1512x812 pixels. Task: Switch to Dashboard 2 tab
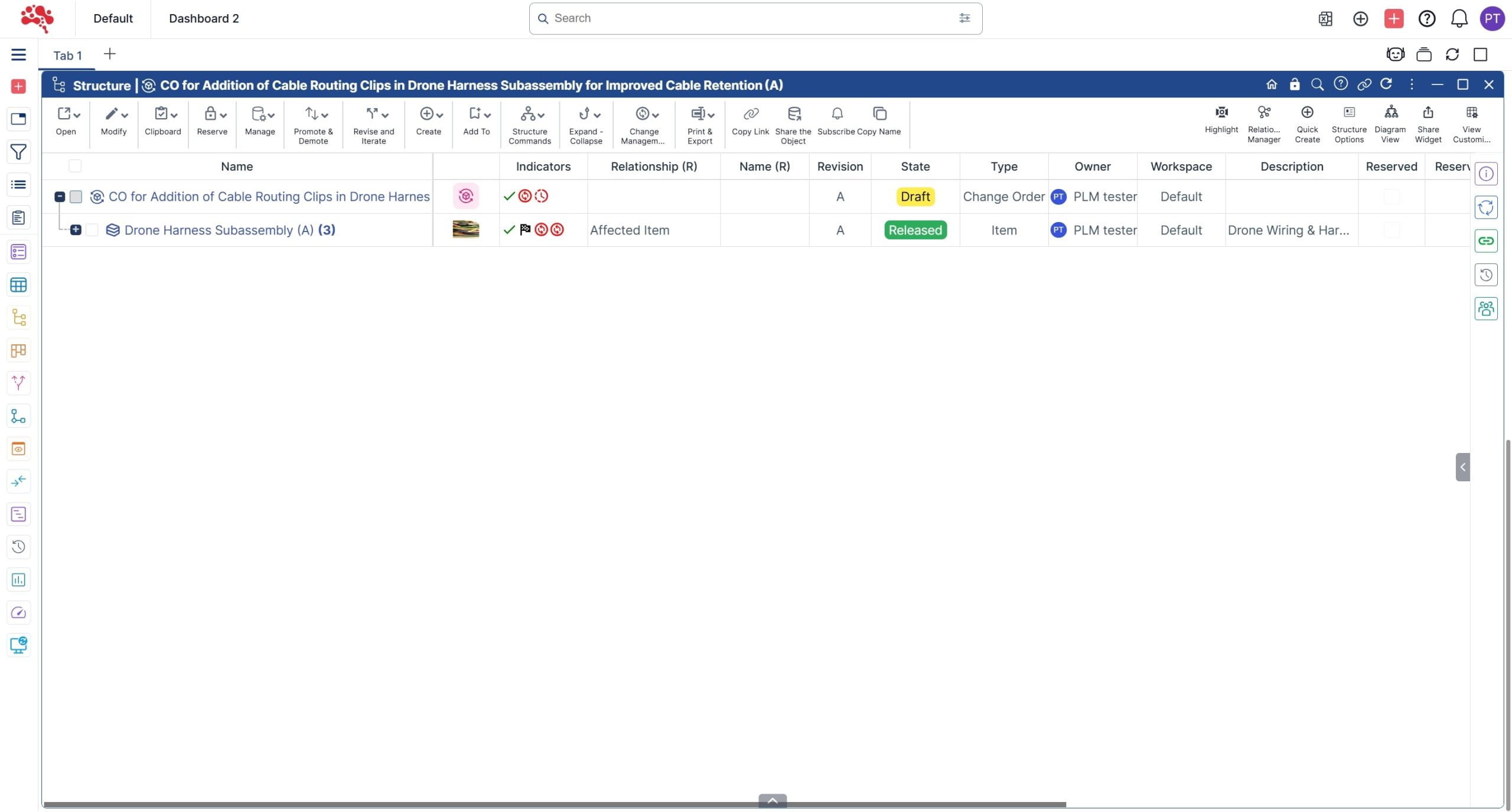point(204,18)
